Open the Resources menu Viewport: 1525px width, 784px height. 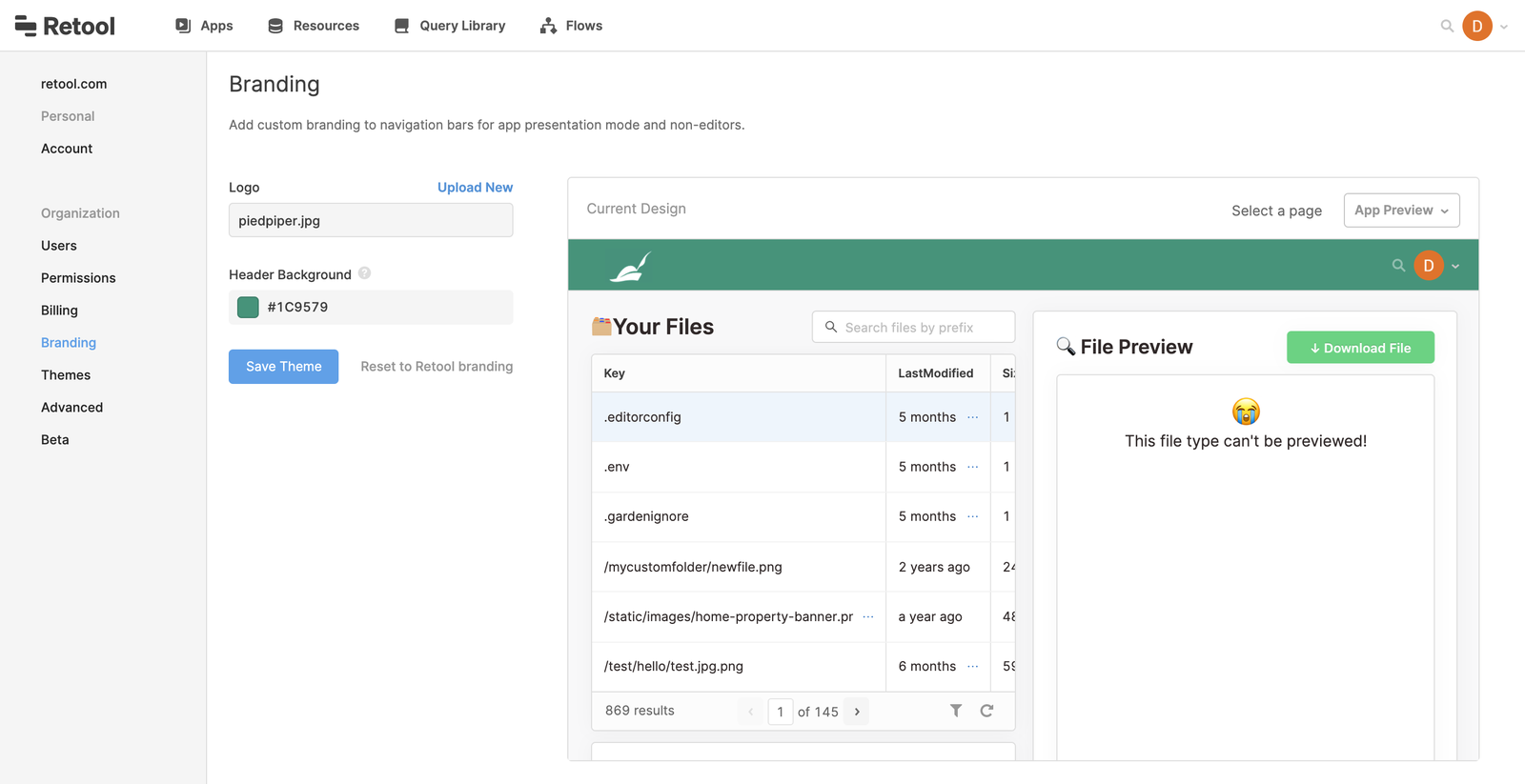[314, 26]
